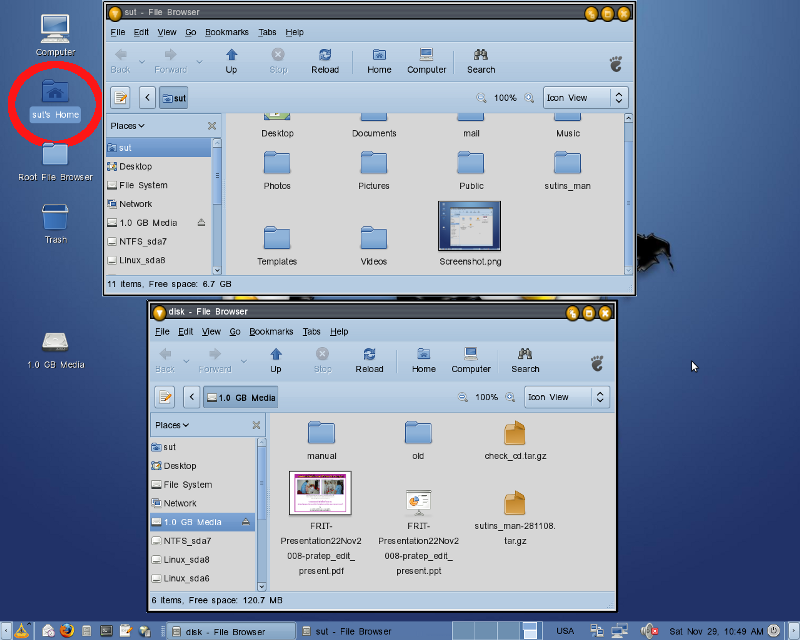The width and height of the screenshot is (800, 640).
Task: Open Tabs menu in sut File Browser
Action: pos(267,32)
